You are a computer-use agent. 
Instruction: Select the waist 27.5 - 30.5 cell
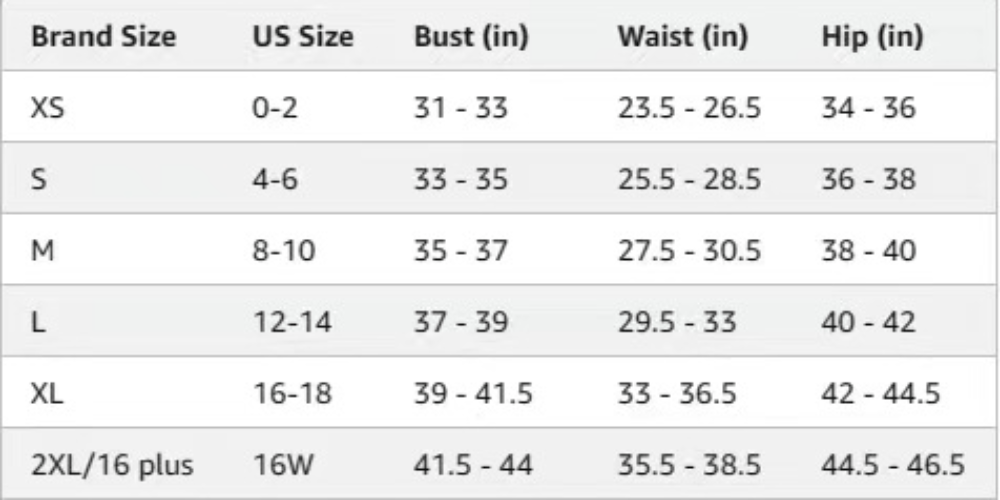[689, 251]
